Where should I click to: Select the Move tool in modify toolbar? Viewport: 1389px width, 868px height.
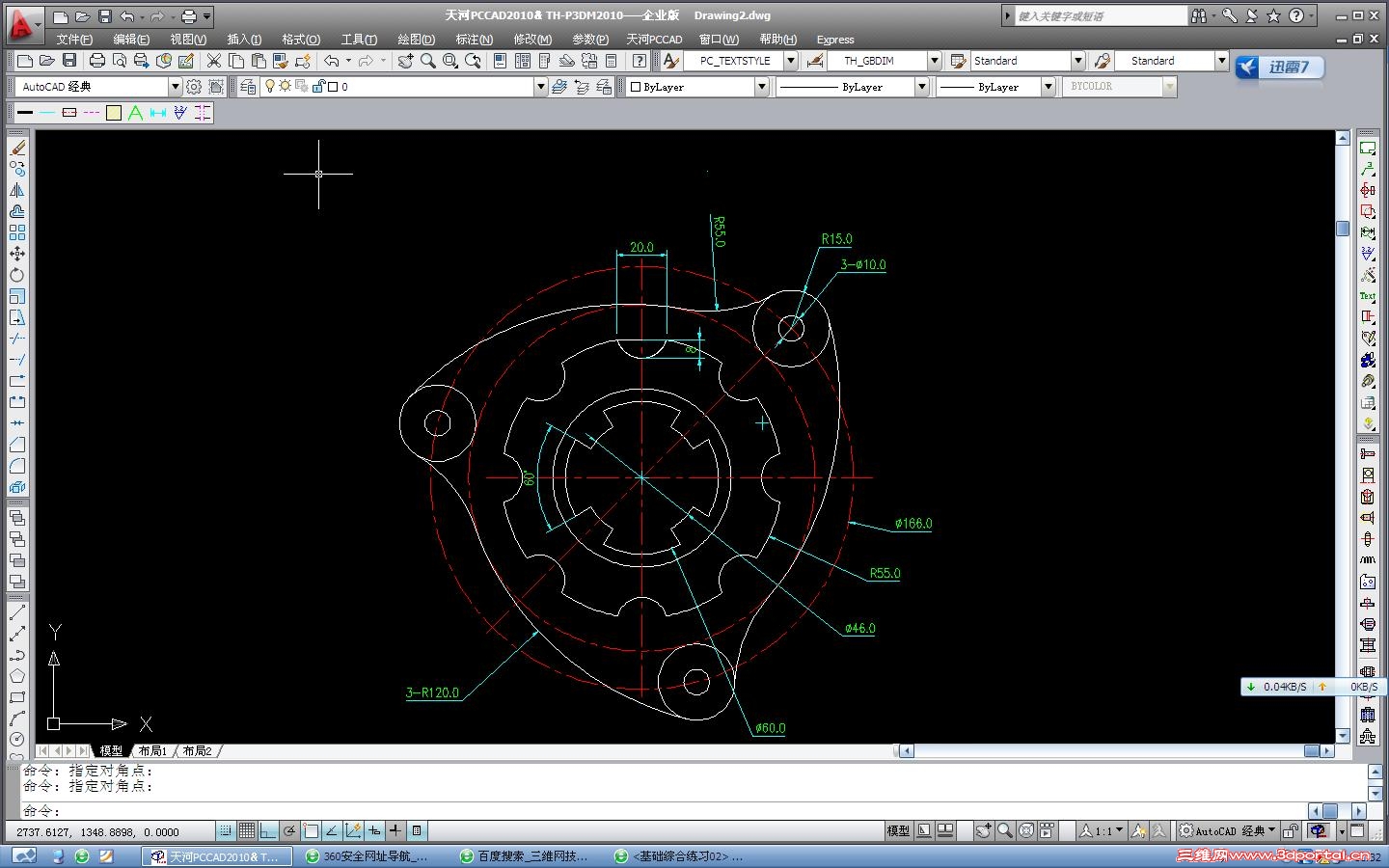pos(17,254)
